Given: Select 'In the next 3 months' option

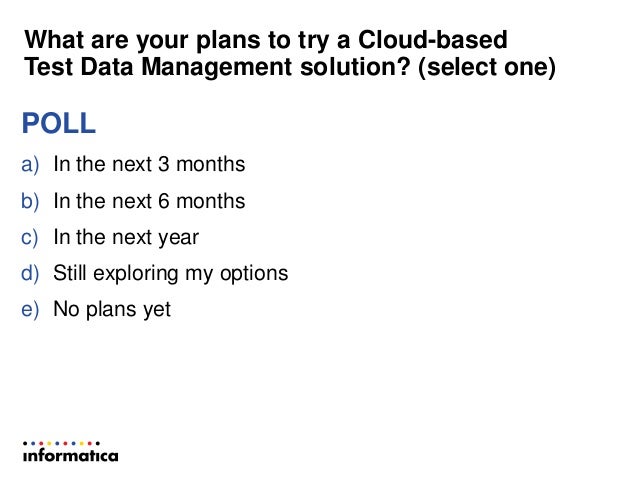Looking at the screenshot, I should (149, 164).
